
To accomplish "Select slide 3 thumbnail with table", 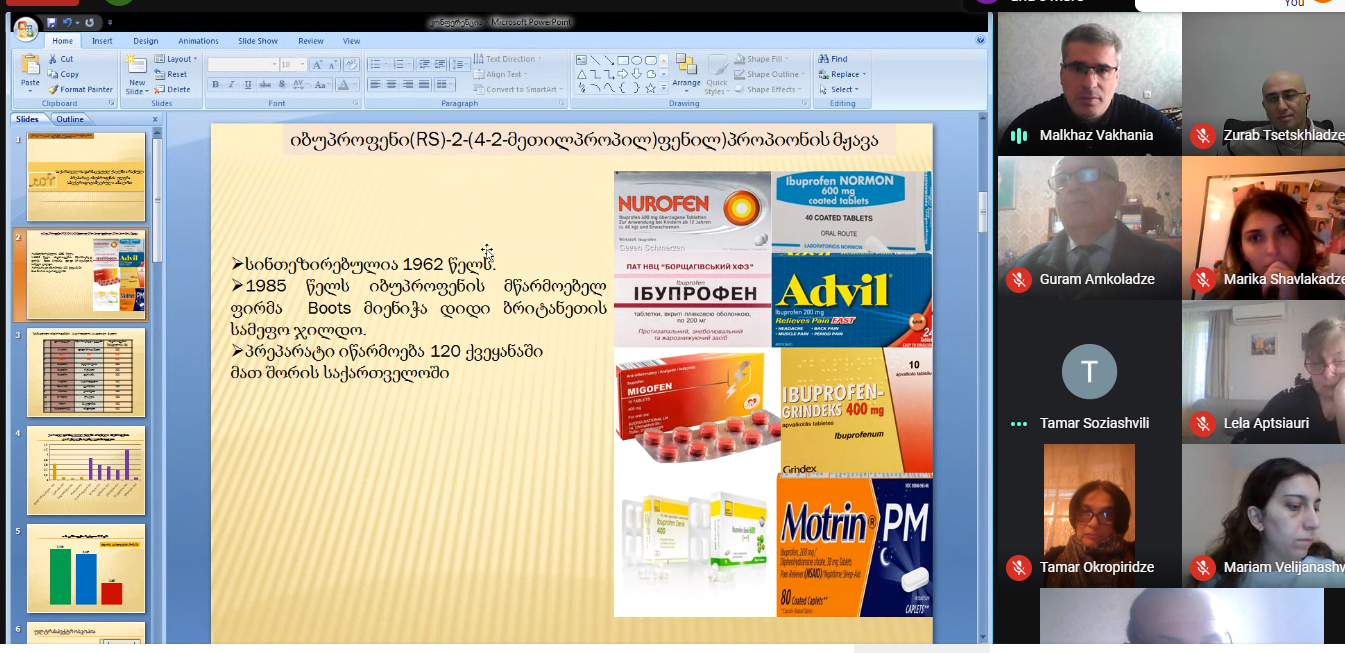I will click(86, 372).
